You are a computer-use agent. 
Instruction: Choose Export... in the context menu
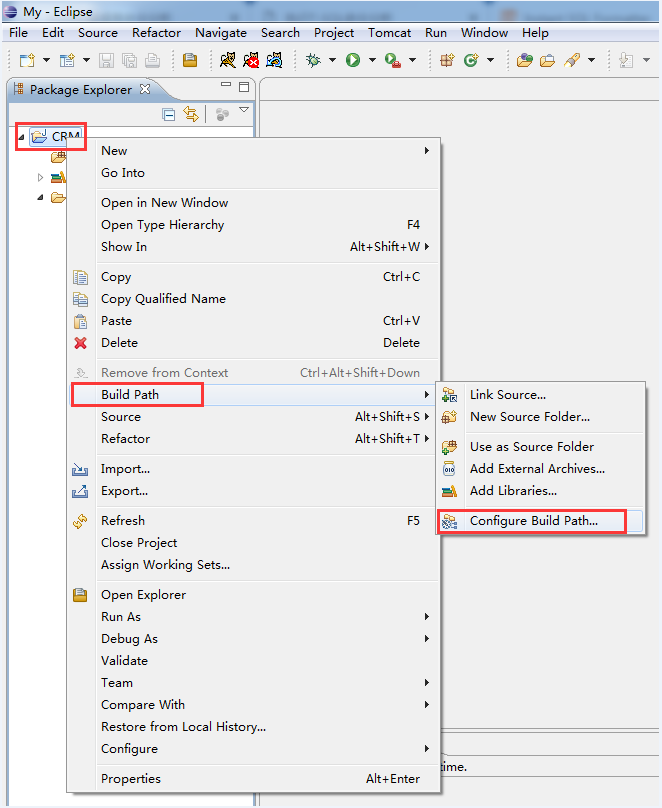254,491
